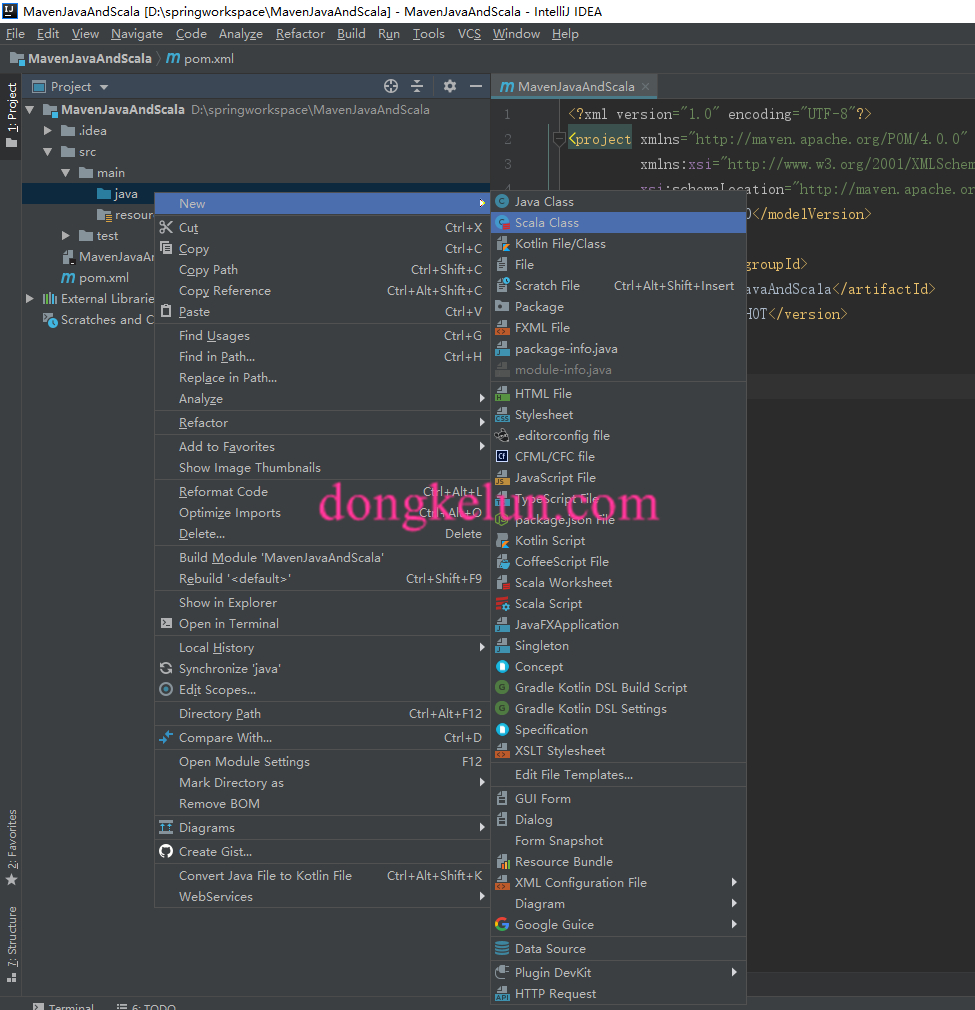
Task: Open Project panel settings gear
Action: coord(450,86)
